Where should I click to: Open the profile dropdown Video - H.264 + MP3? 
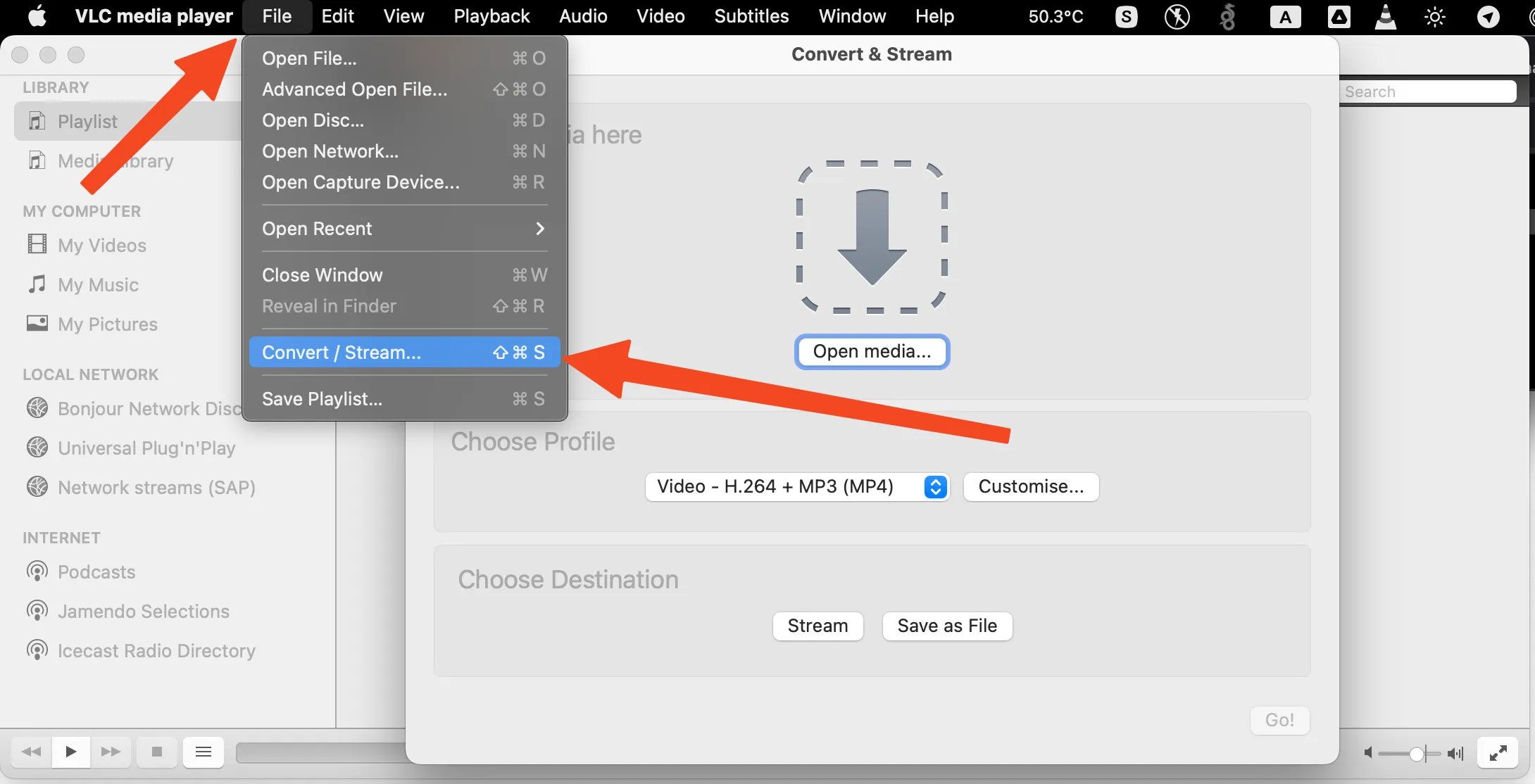click(x=796, y=486)
